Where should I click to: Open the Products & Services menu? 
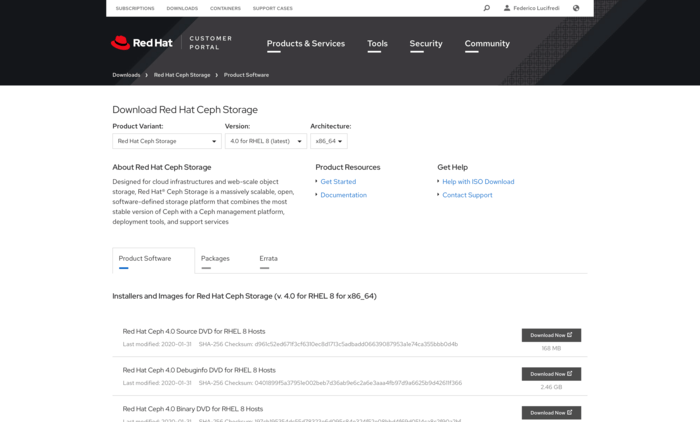point(305,44)
